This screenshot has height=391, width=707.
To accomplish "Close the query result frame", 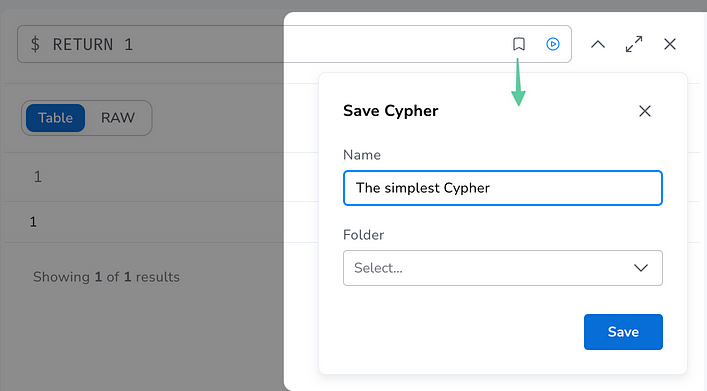I will (670, 44).
